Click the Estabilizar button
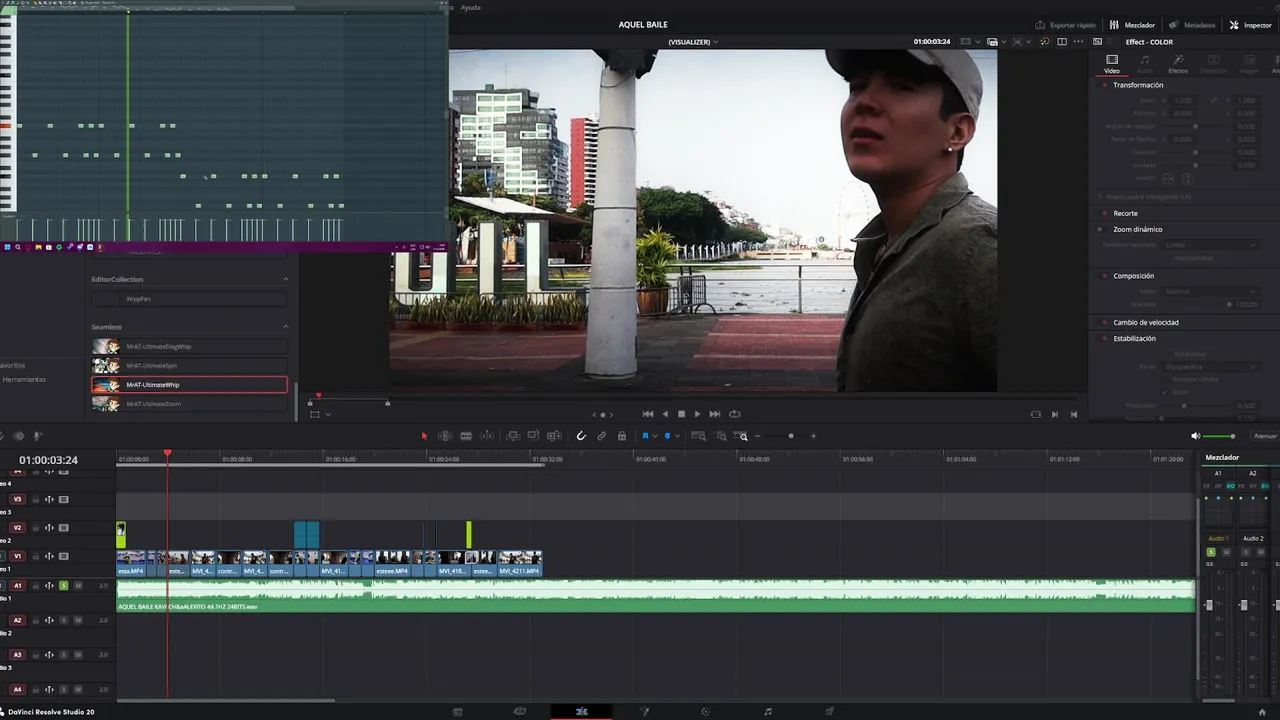Image resolution: width=1280 pixels, height=720 pixels. (1190, 354)
